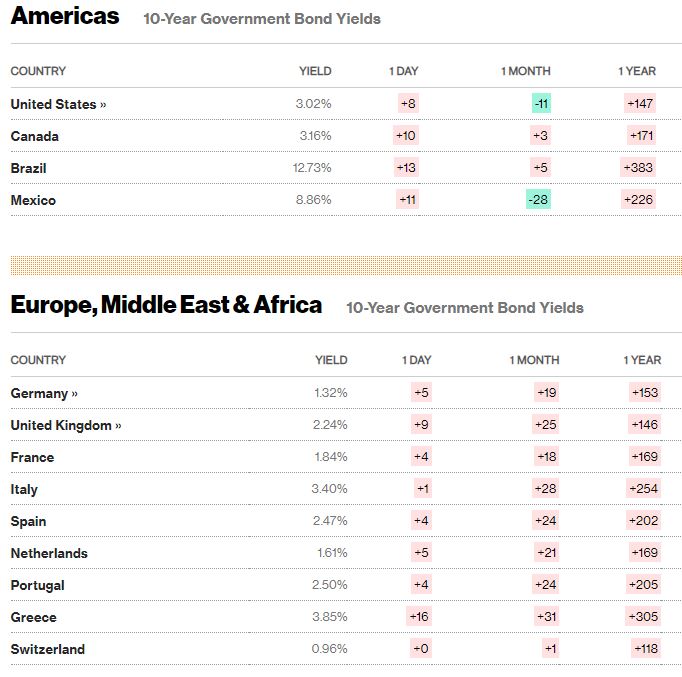Click Greece's +16 one-day change cell

coord(419,617)
